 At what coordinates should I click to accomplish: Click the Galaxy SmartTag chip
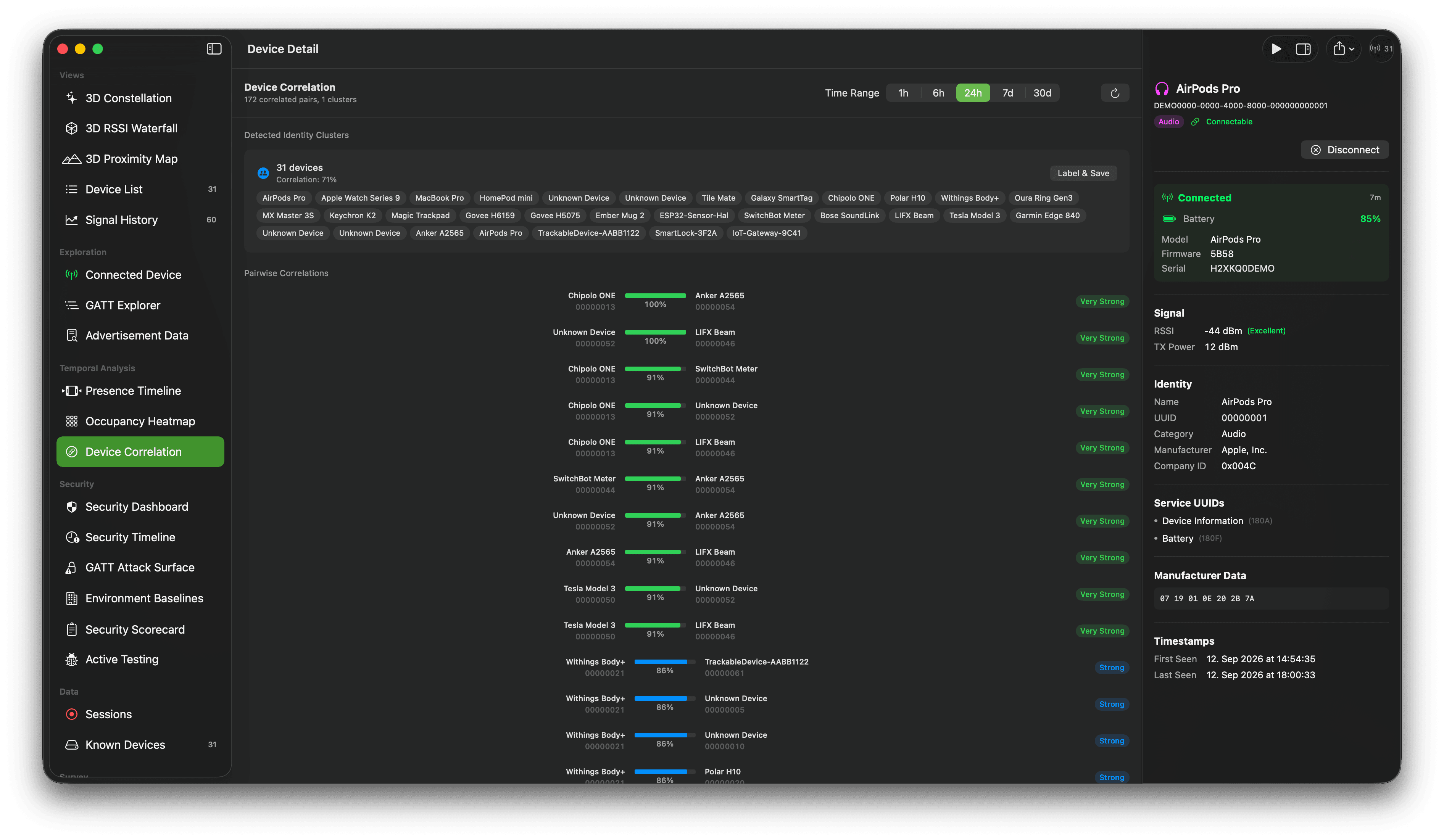(x=782, y=198)
